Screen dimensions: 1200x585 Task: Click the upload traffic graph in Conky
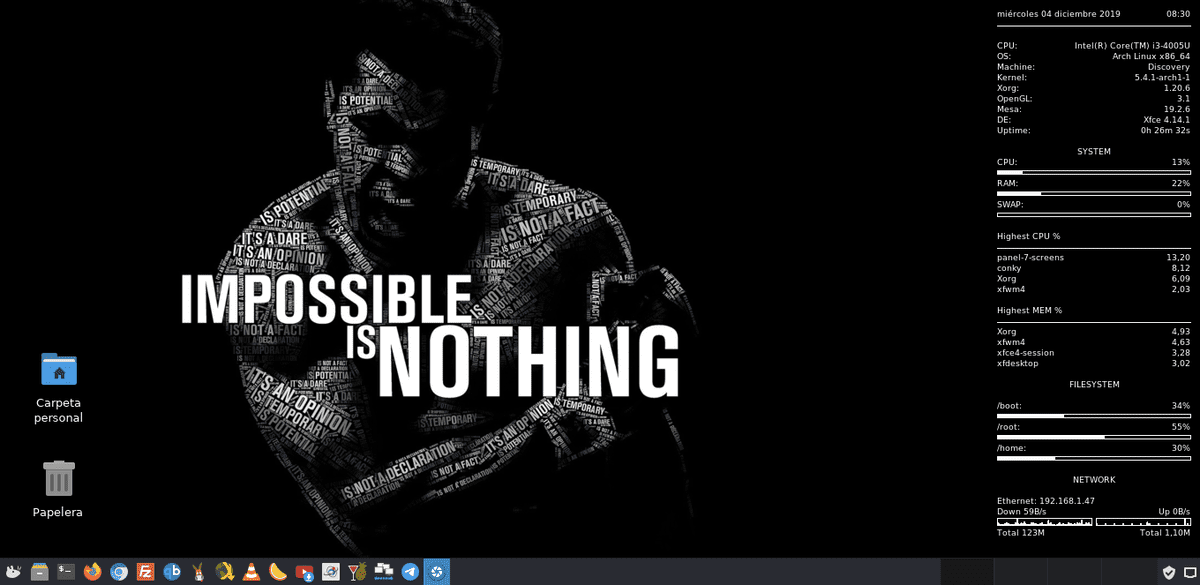pos(1143,522)
